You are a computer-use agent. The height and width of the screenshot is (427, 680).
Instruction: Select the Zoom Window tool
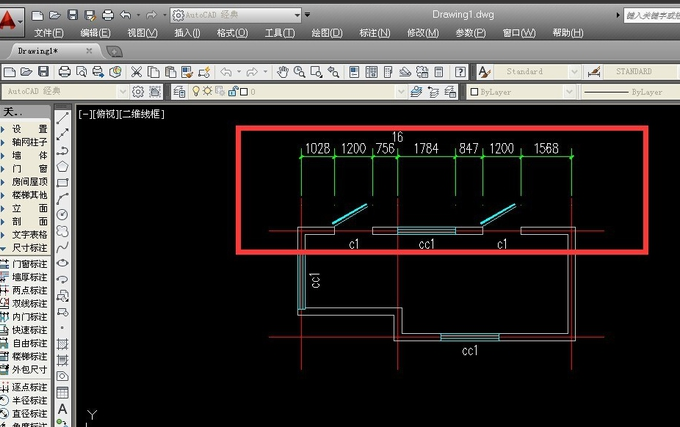pos(316,72)
